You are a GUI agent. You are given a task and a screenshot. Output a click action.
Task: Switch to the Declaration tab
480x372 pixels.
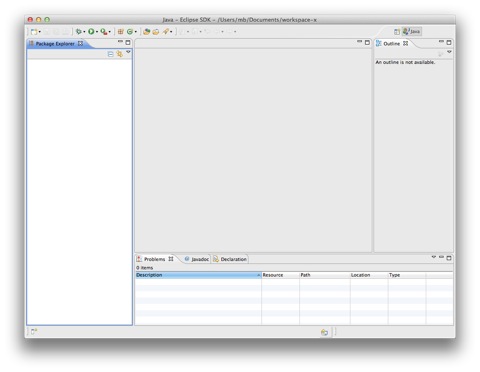[x=230, y=259]
